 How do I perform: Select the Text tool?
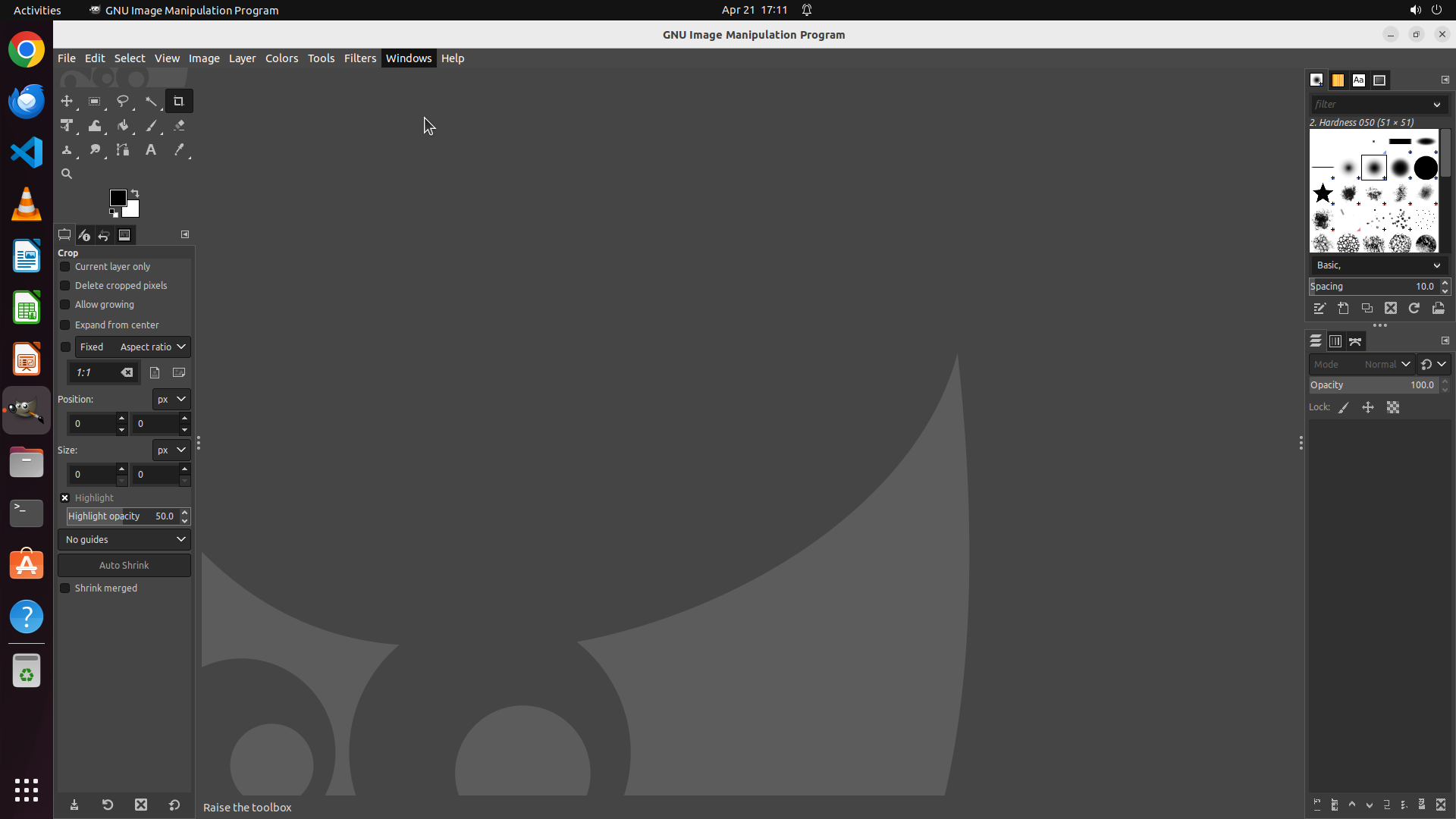(151, 150)
